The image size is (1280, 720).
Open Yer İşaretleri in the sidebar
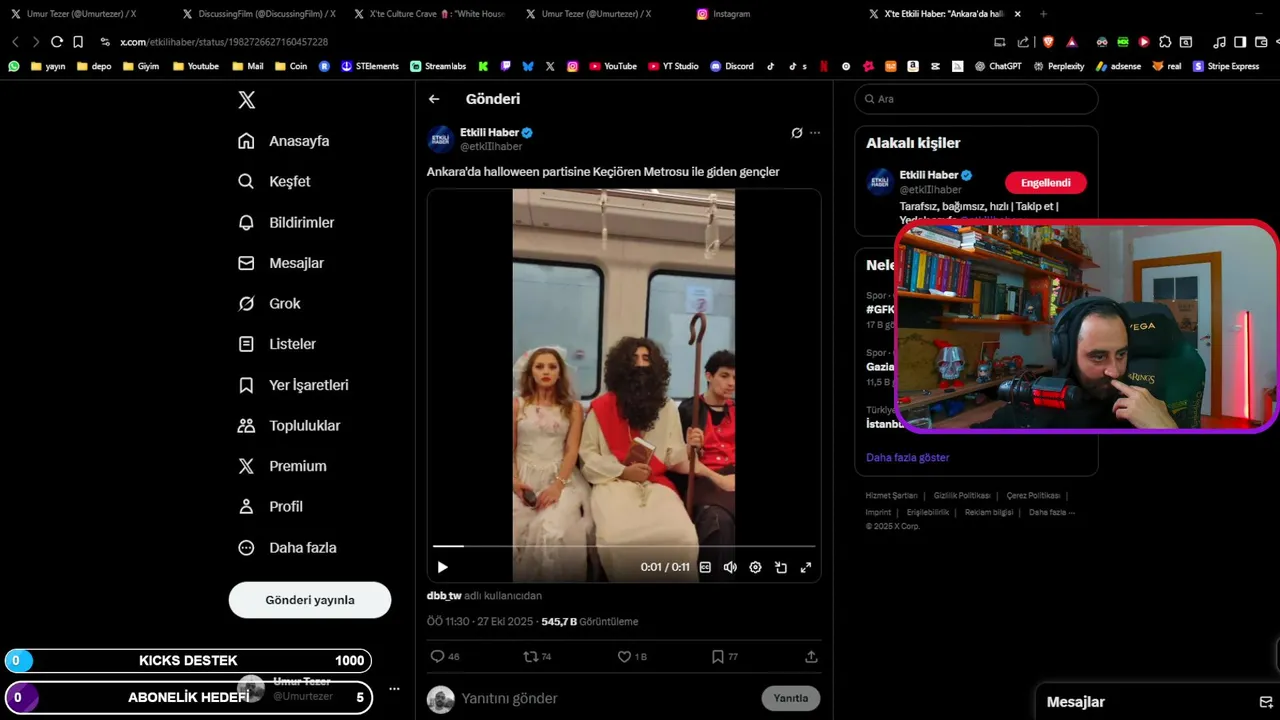tap(293, 385)
